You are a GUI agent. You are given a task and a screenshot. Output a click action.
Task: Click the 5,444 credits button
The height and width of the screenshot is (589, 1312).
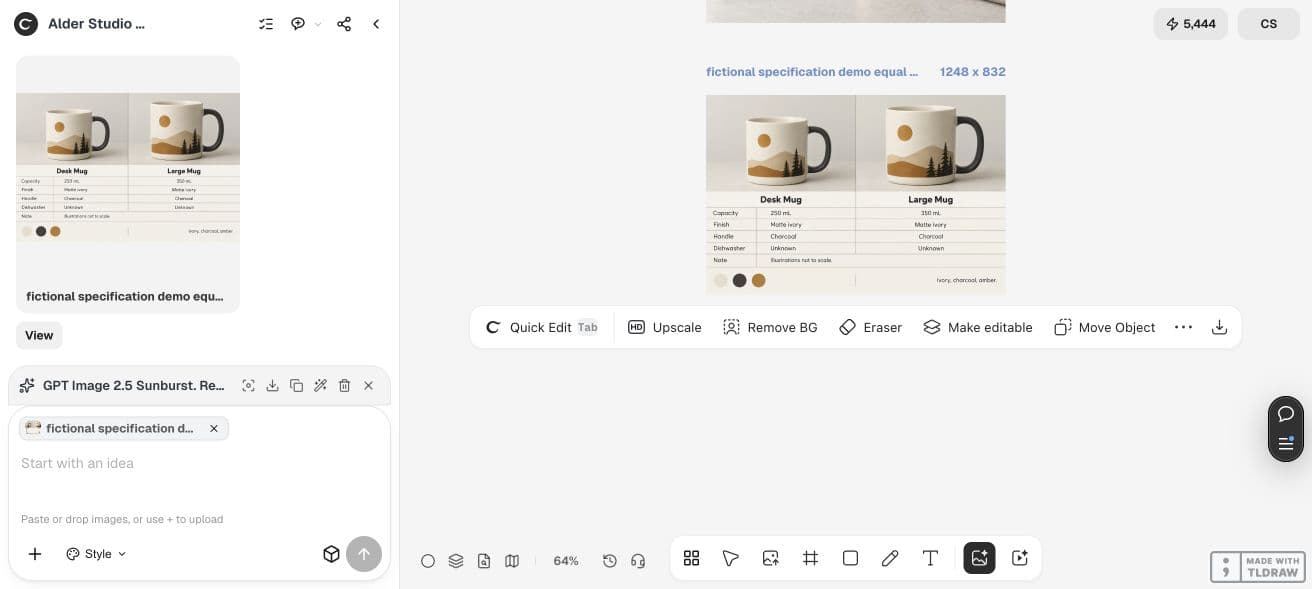1191,24
